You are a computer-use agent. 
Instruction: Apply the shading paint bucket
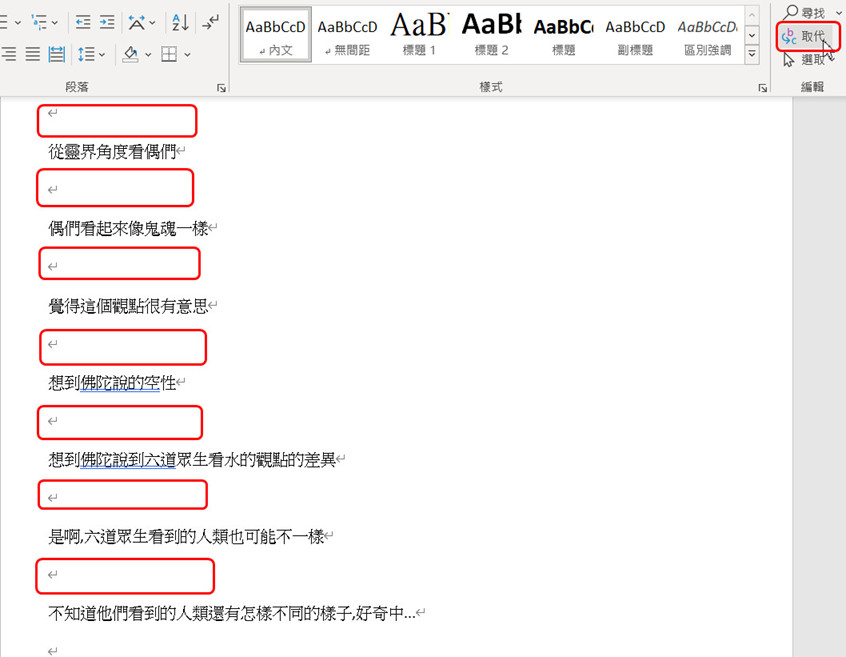tap(130, 54)
